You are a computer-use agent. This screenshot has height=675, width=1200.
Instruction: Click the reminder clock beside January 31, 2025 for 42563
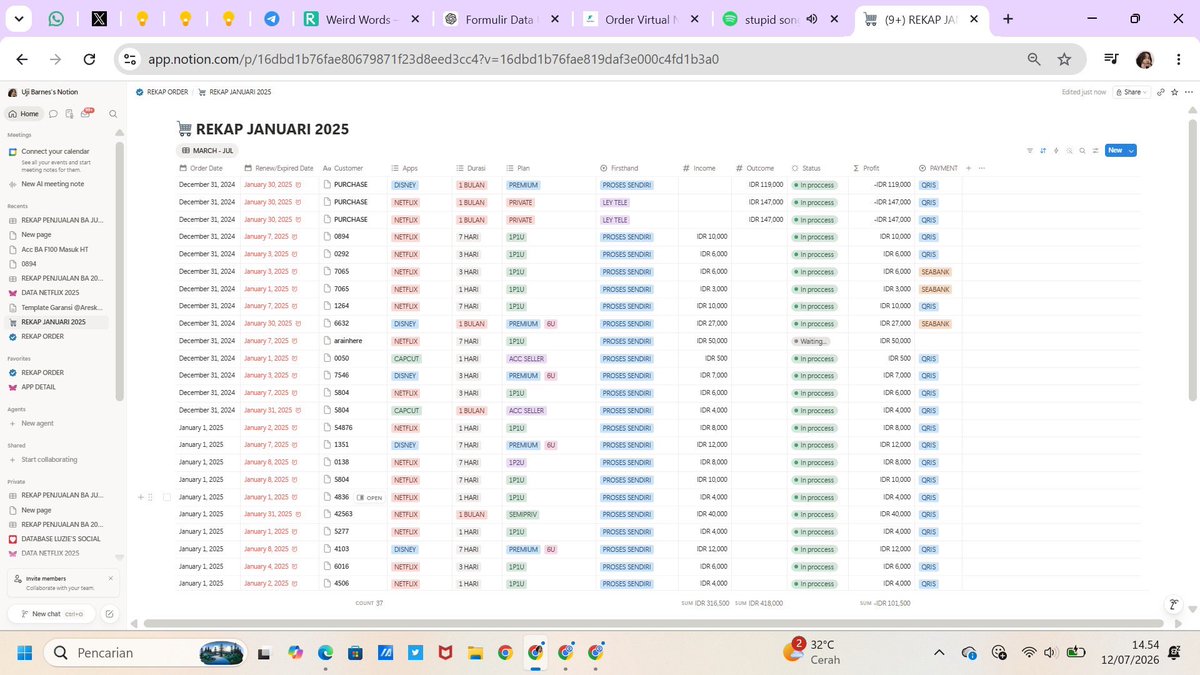coord(297,514)
